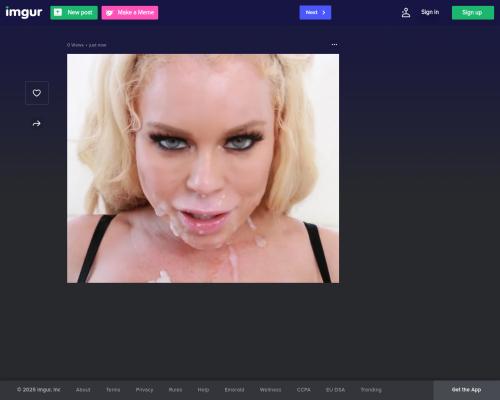500x400 pixels.
Task: Click the views and time text
Action: 86,45
